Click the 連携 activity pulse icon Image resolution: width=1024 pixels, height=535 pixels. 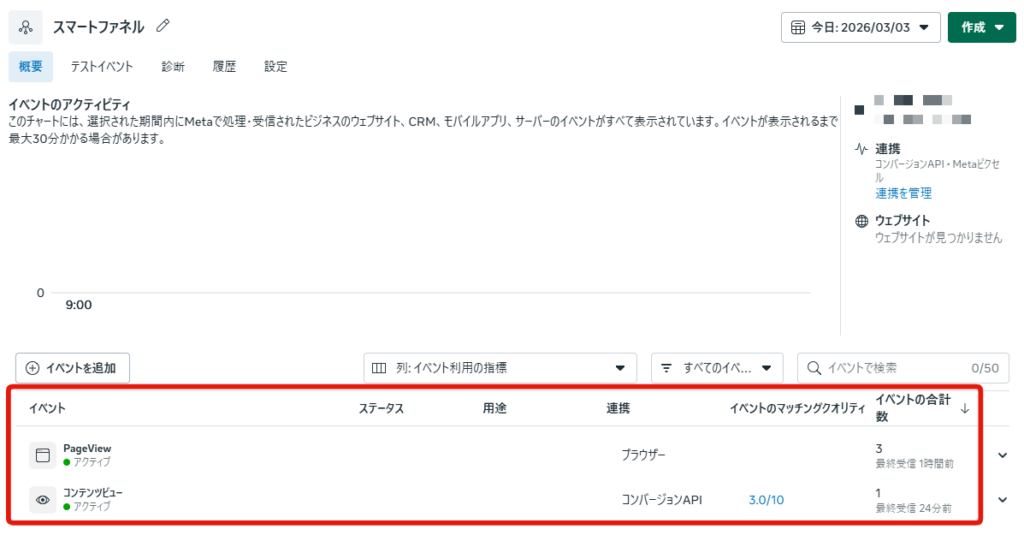[861, 149]
